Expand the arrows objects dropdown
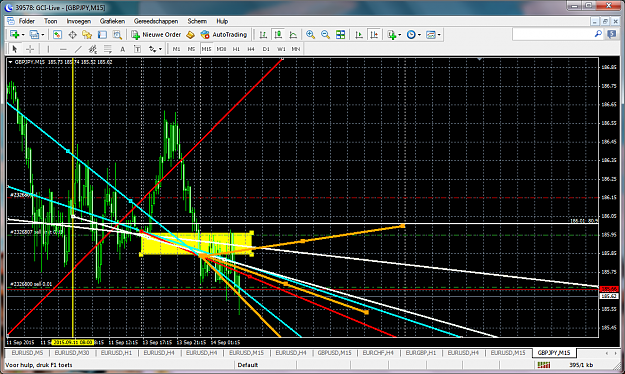 click(161, 49)
